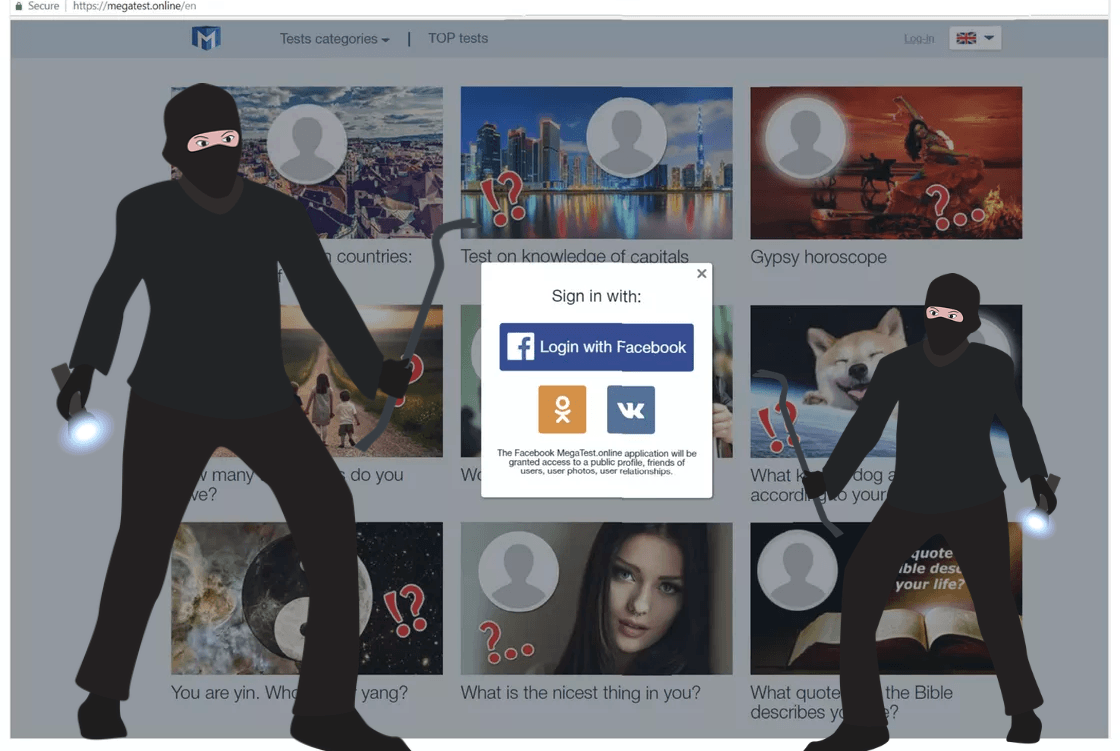This screenshot has height=751, width=1120.
Task: Open the TOP tests page
Action: coord(458,38)
